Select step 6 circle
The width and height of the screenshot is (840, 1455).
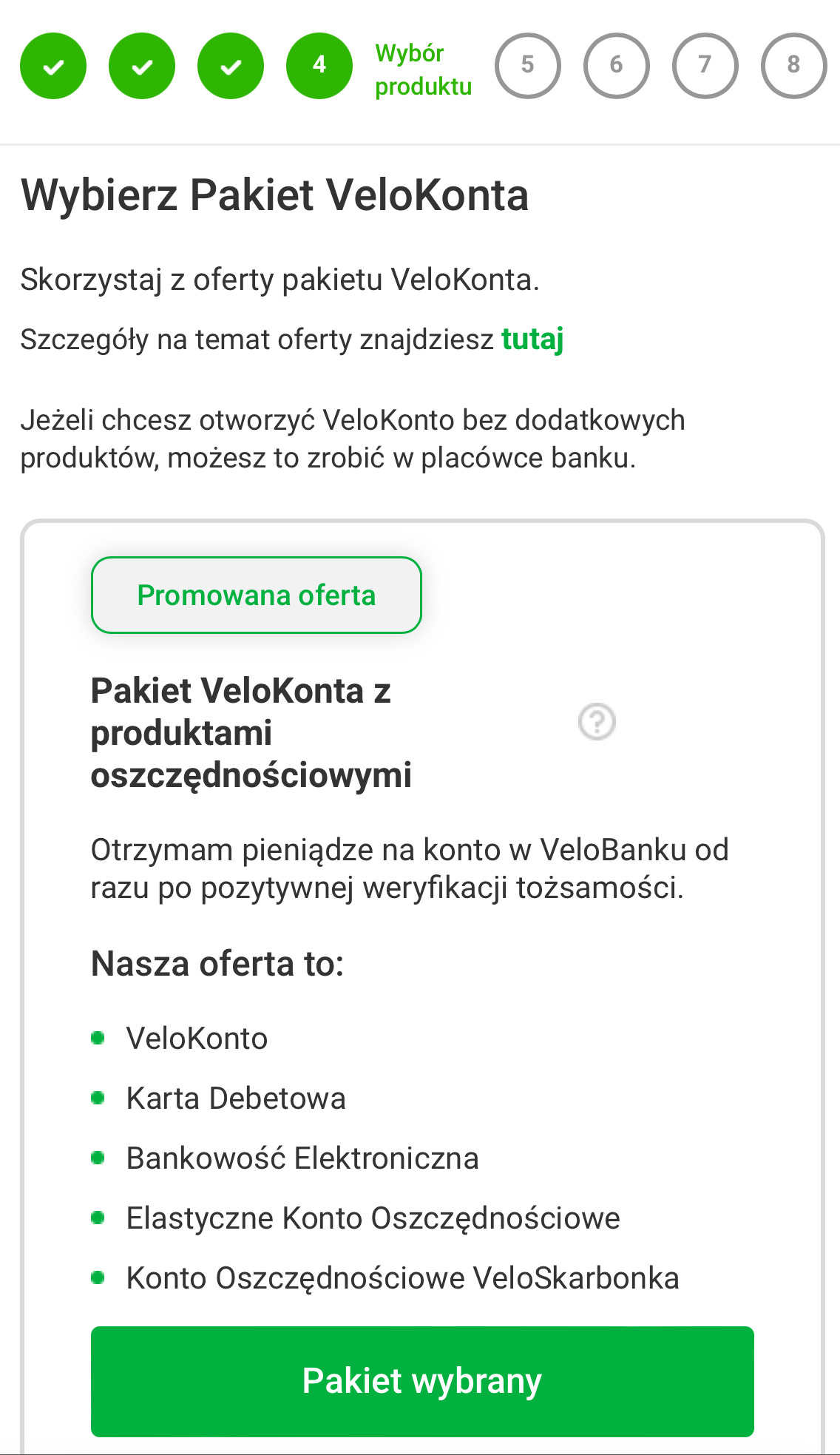click(x=617, y=67)
